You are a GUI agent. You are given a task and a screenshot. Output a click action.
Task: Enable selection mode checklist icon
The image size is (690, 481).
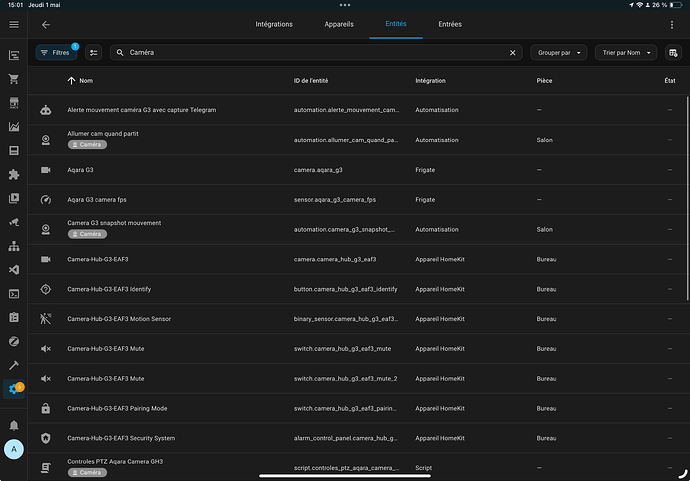[x=94, y=52]
